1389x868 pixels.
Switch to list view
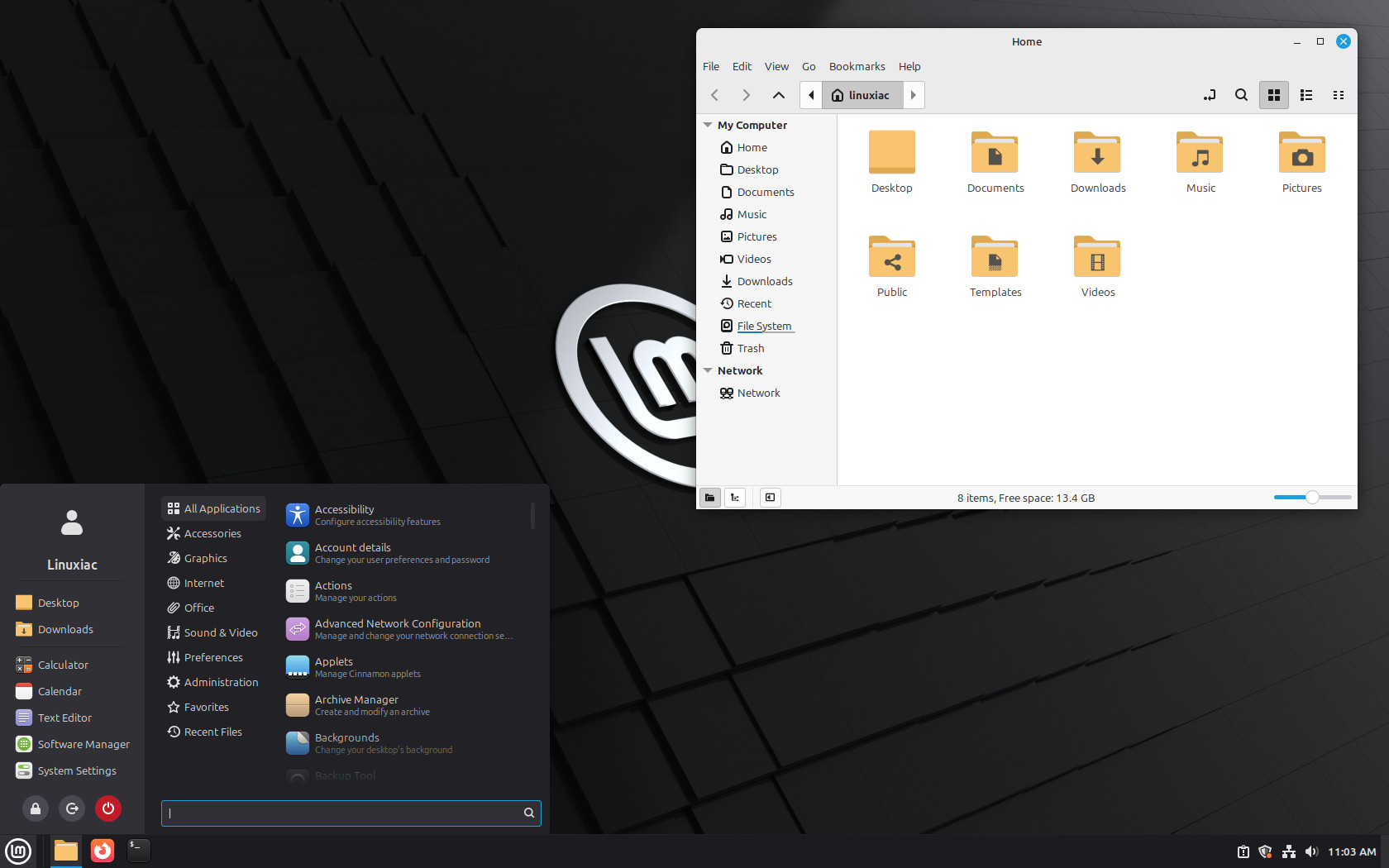click(1306, 95)
